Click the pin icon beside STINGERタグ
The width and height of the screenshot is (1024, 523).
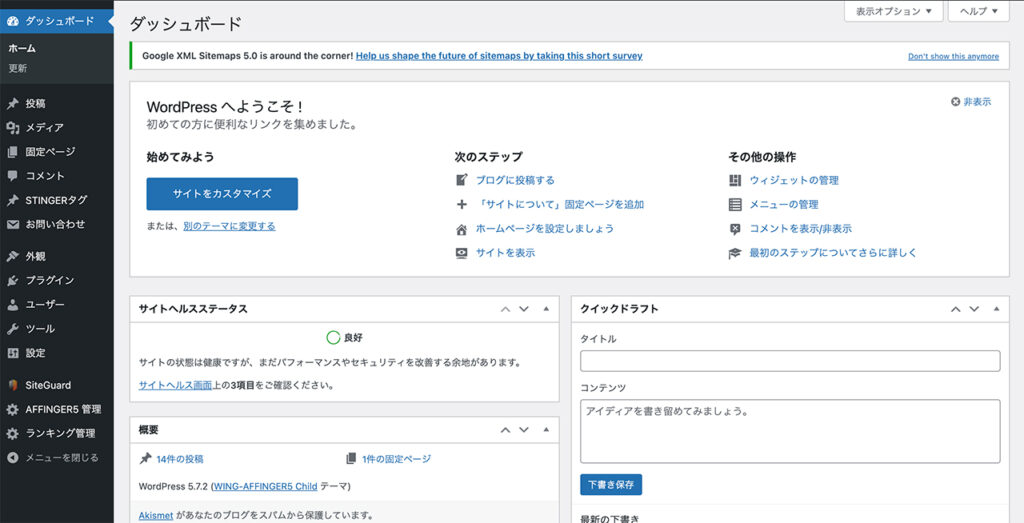coord(12,200)
